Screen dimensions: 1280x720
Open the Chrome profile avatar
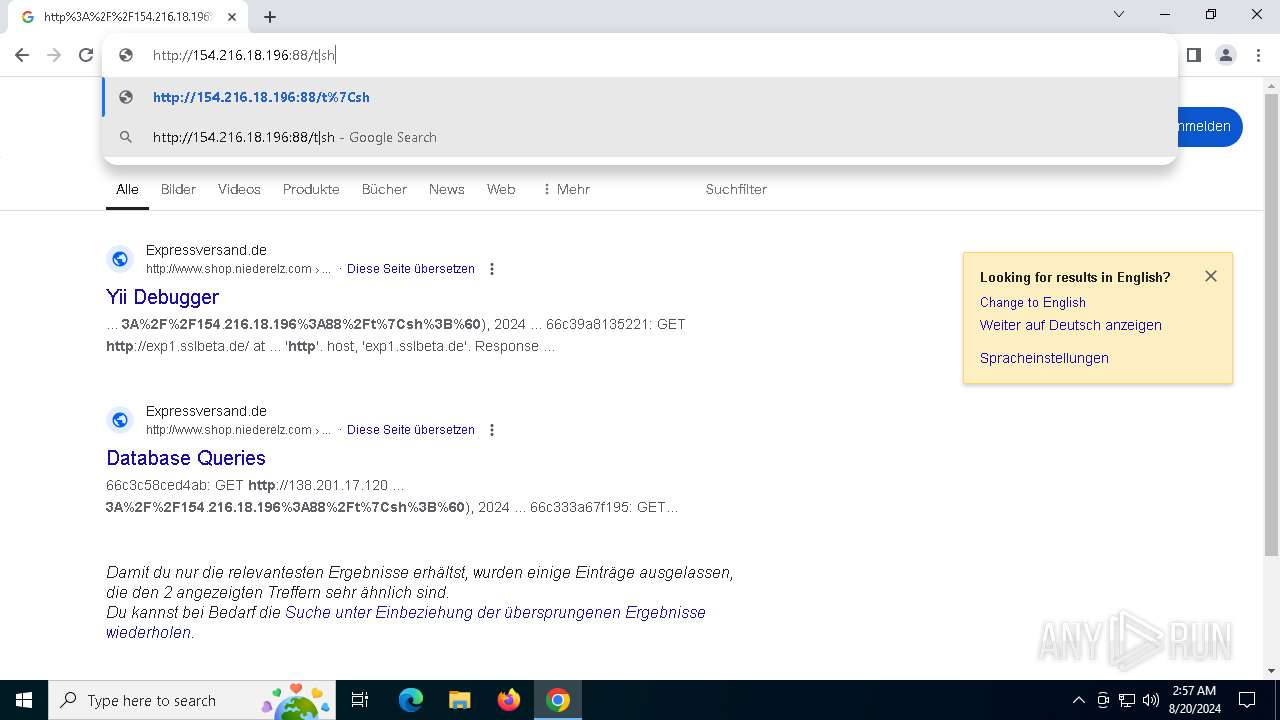point(1226,55)
